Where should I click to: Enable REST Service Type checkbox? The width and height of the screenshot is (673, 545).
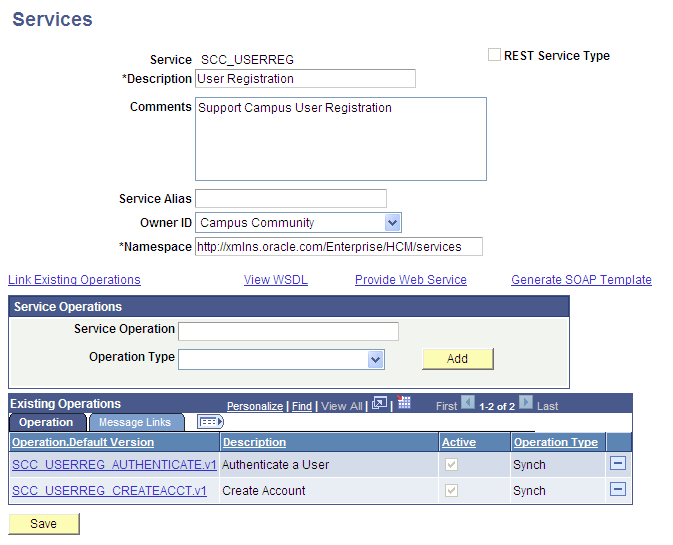pos(494,55)
